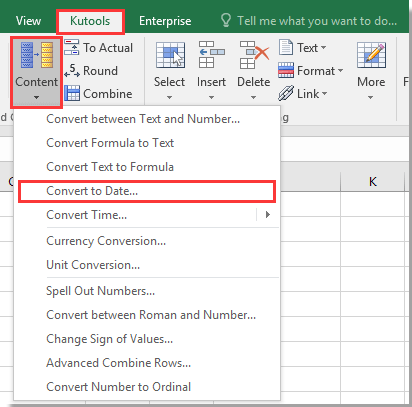Click the lightbulb Tell me icon

coord(226,20)
